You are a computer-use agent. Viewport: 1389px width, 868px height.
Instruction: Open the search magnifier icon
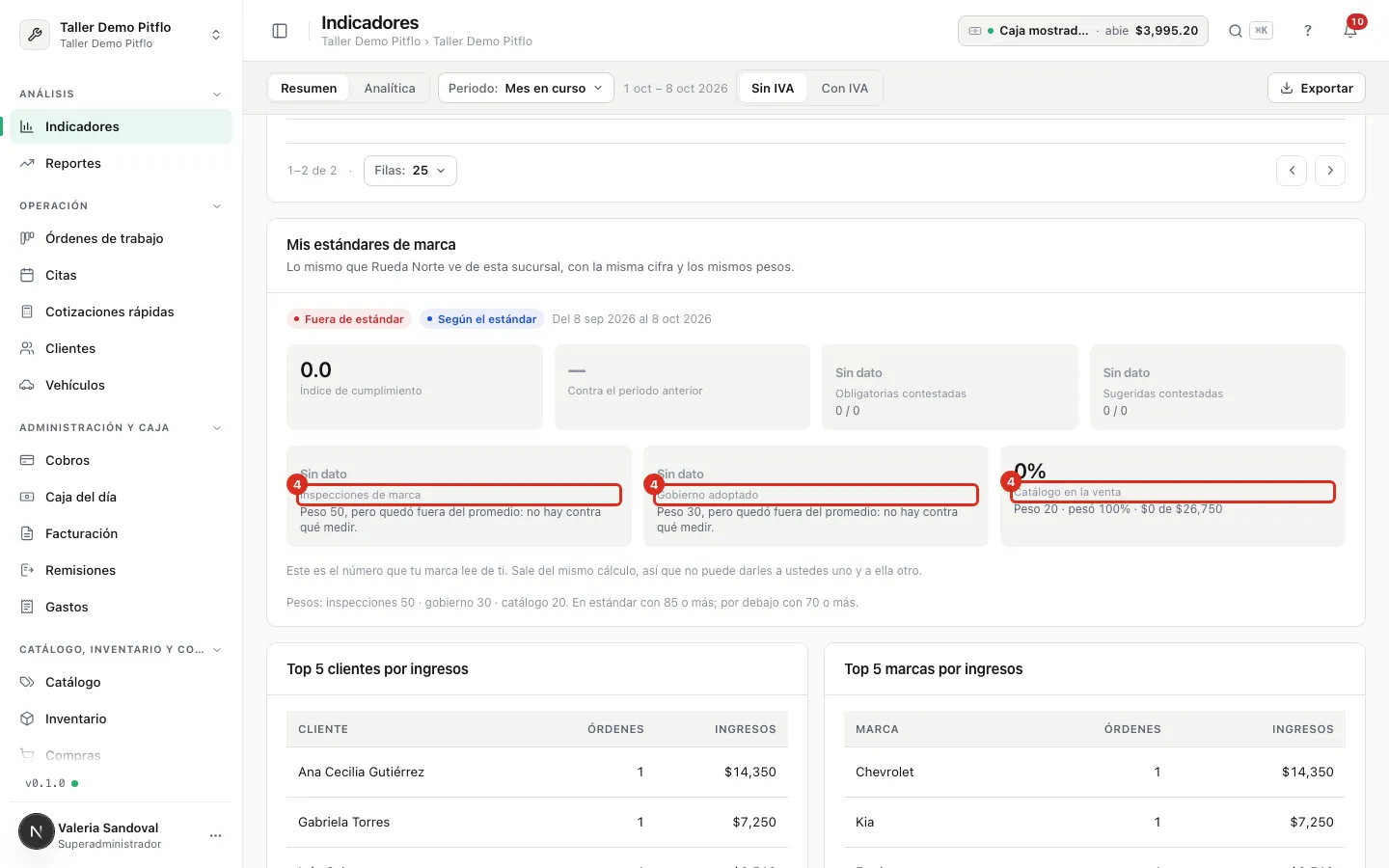coord(1235,31)
